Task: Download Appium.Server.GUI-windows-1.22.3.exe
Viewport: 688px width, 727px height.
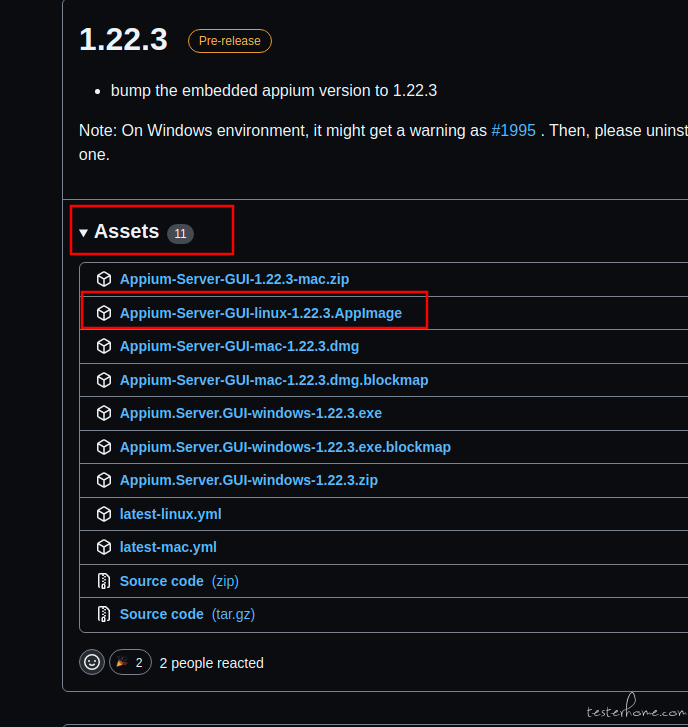Action: 251,413
